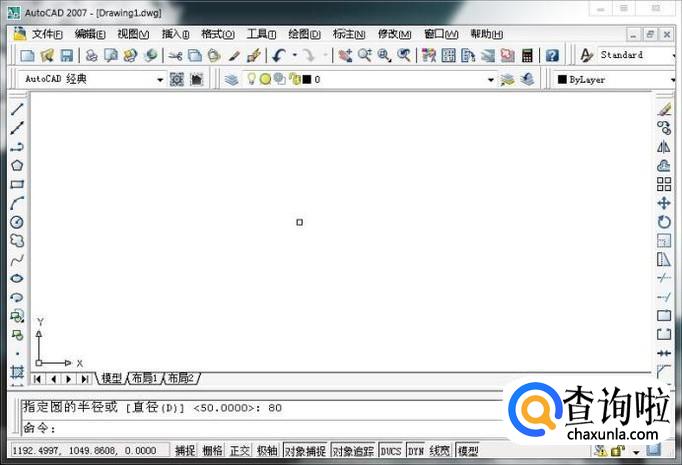
Task: Select the Polygon tool
Action: click(17, 165)
